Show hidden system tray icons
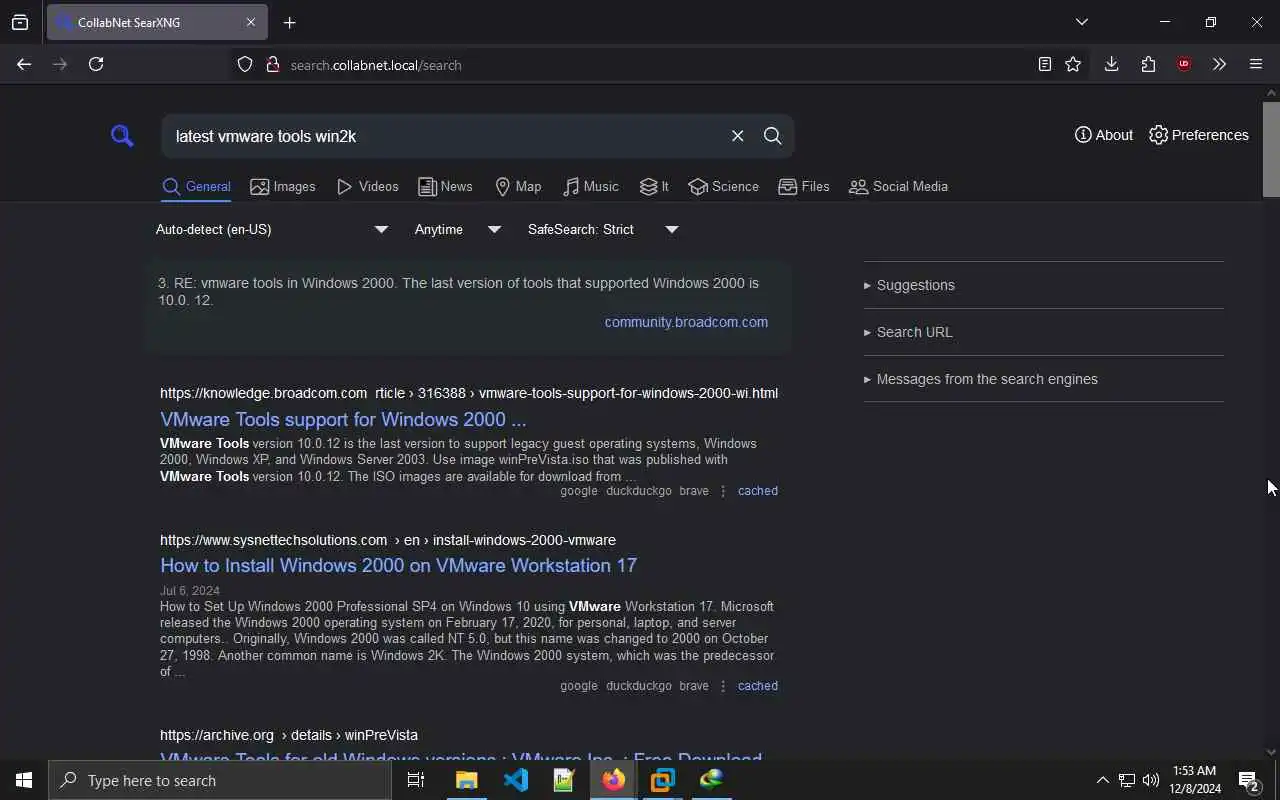1280x800 pixels. tap(1102, 780)
